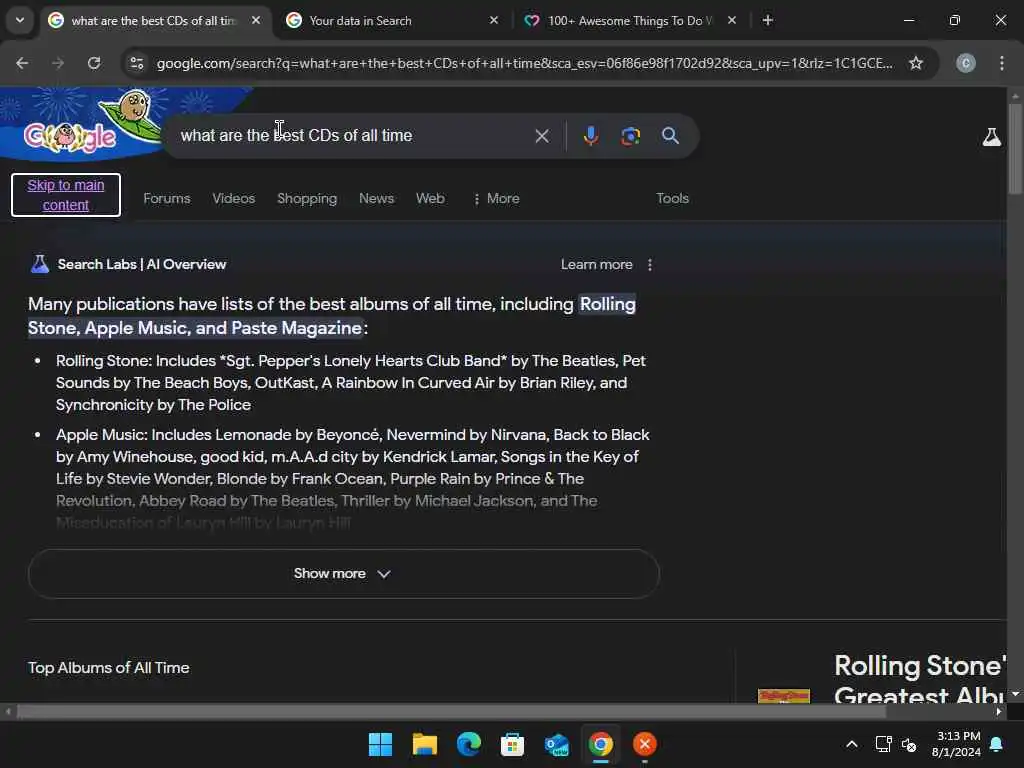Click the Chrome taskbar icon

600,744
